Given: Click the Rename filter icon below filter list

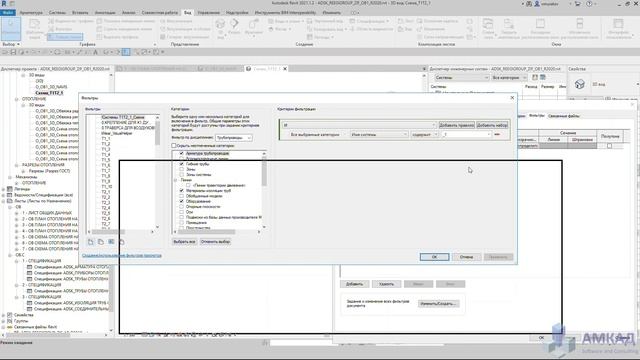Looking at the screenshot, I should pos(111,242).
